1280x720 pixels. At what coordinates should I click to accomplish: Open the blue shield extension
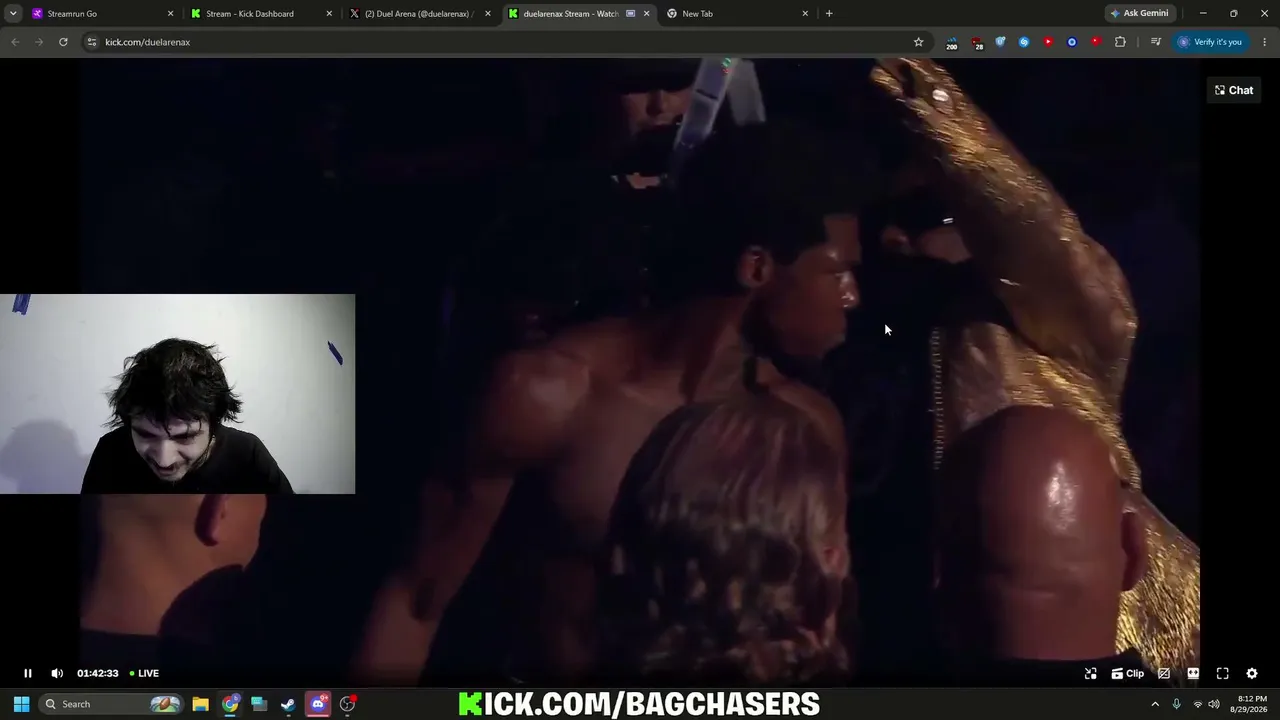[x=1000, y=42]
